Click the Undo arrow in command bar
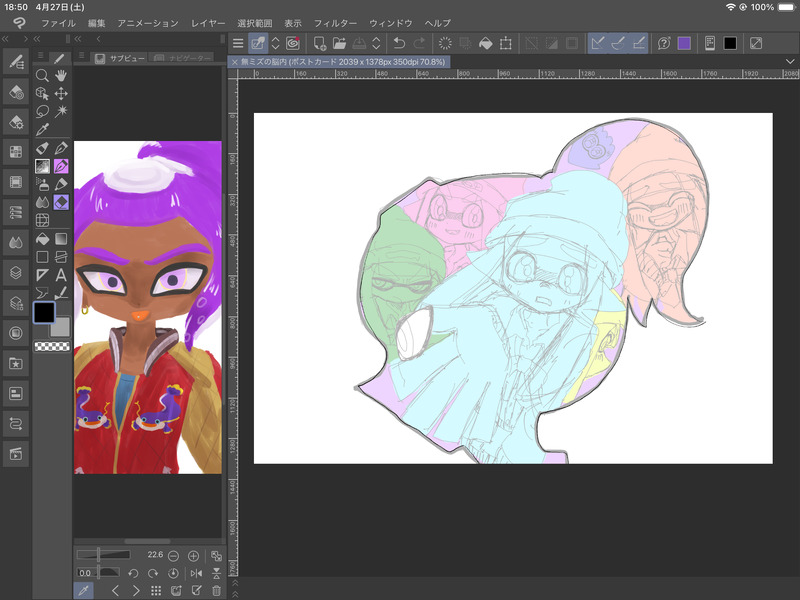Viewport: 800px width, 600px height. click(x=399, y=43)
